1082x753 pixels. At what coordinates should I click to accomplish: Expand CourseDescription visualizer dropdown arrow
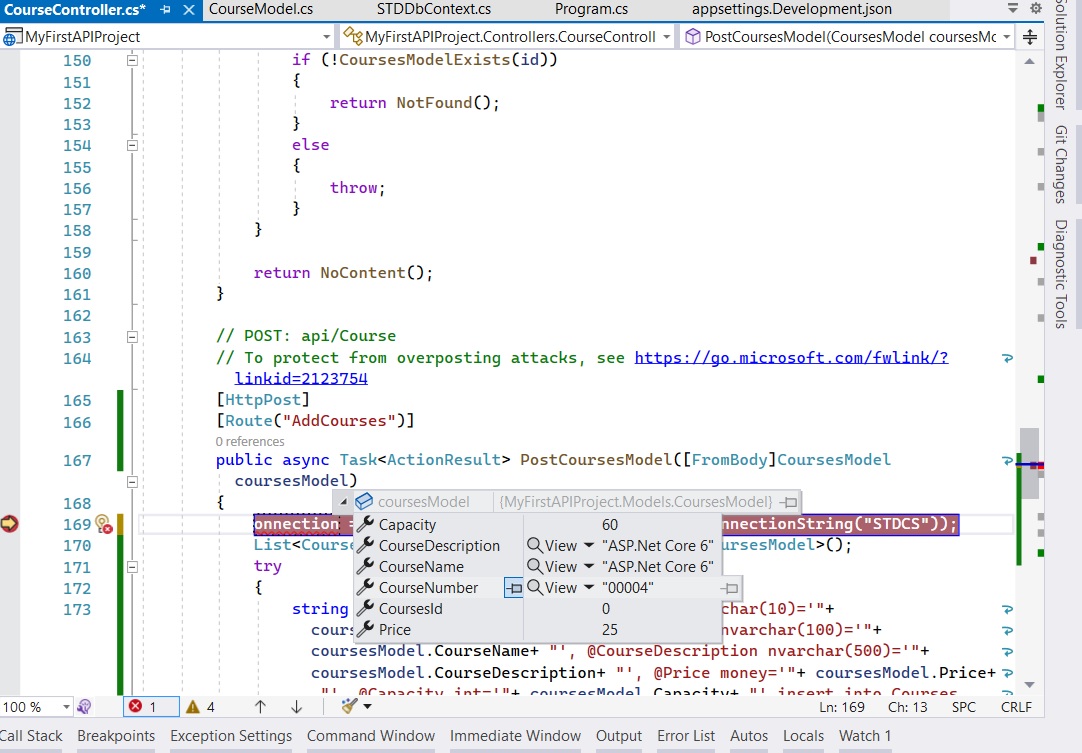click(x=589, y=545)
